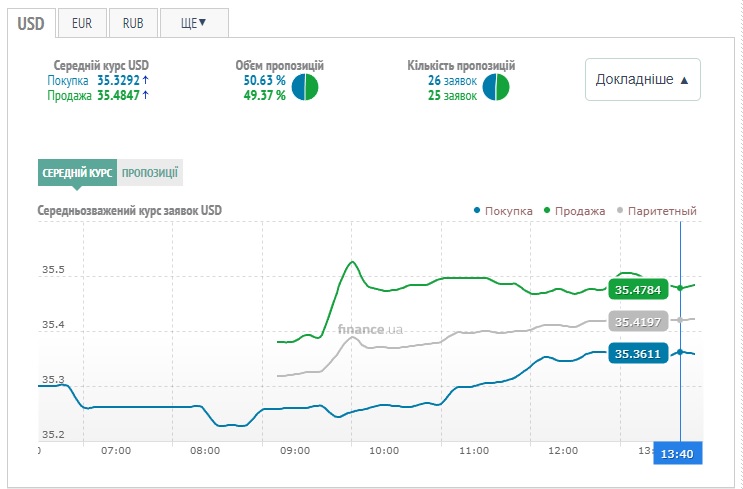Click the up arrow beside Продажа rate
The width and height of the screenshot is (743, 489).
pyautogui.click(x=146, y=95)
